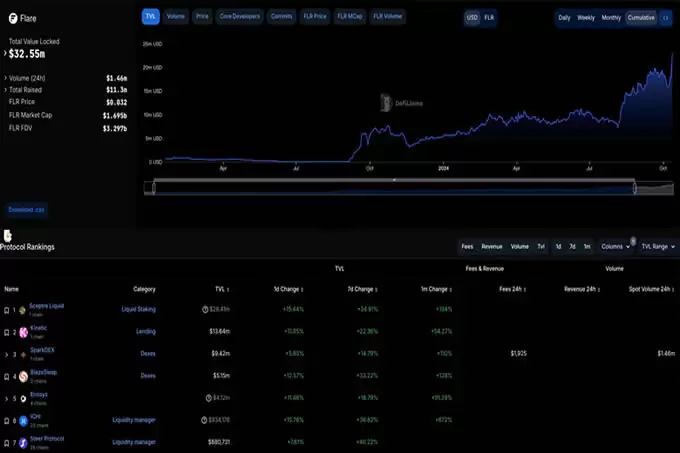The image size is (680, 453).
Task: Click the Ensoya row logo icon
Action: click(23, 399)
